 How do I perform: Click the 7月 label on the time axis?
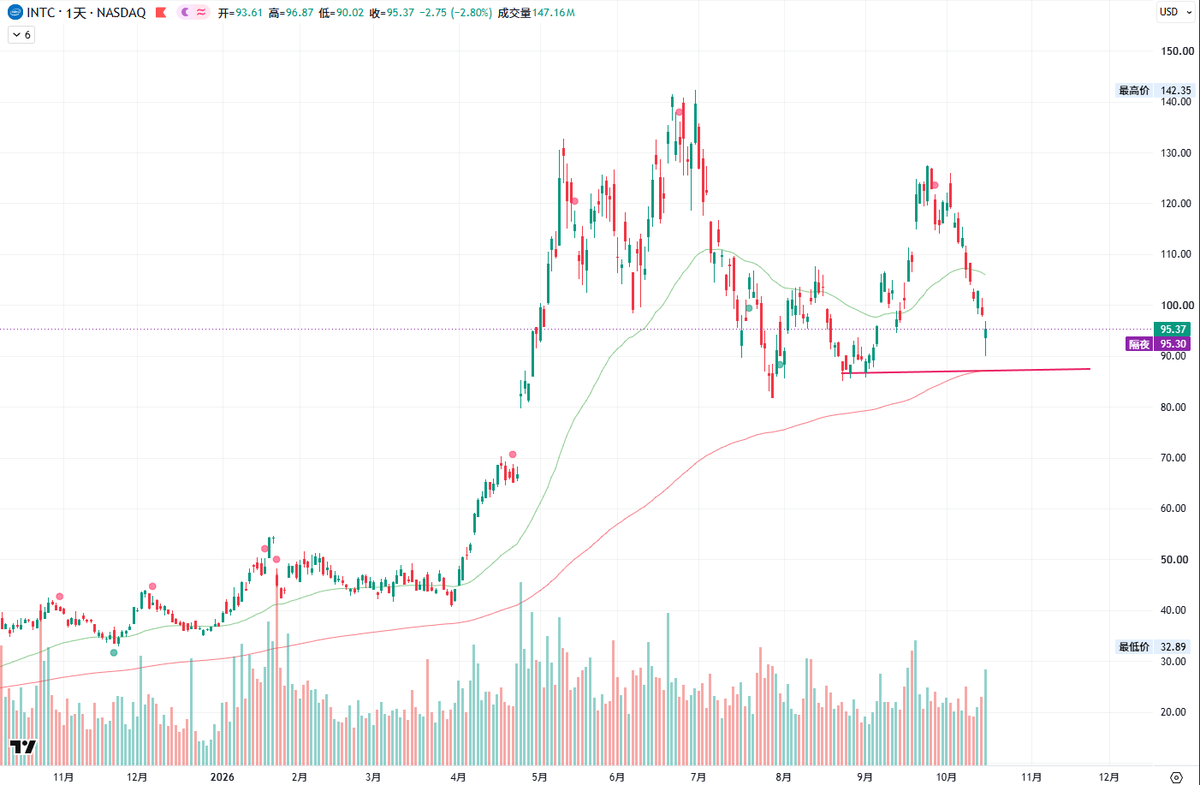(x=698, y=776)
